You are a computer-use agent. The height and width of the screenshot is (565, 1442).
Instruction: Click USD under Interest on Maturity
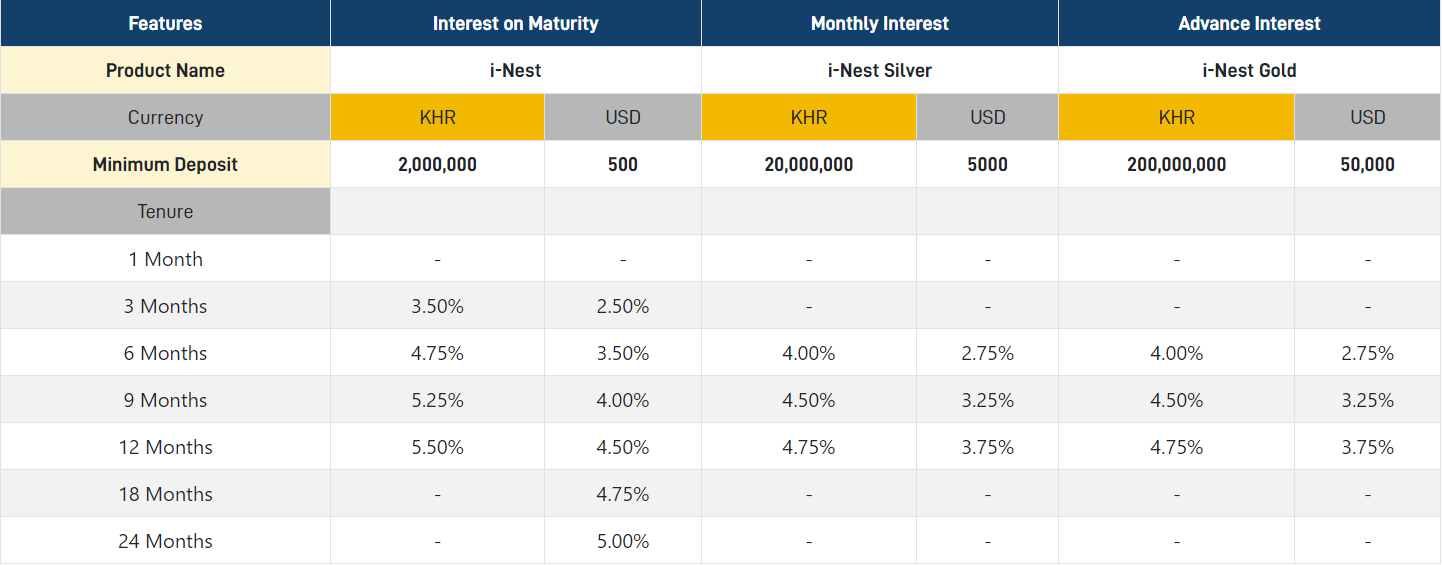coord(623,117)
